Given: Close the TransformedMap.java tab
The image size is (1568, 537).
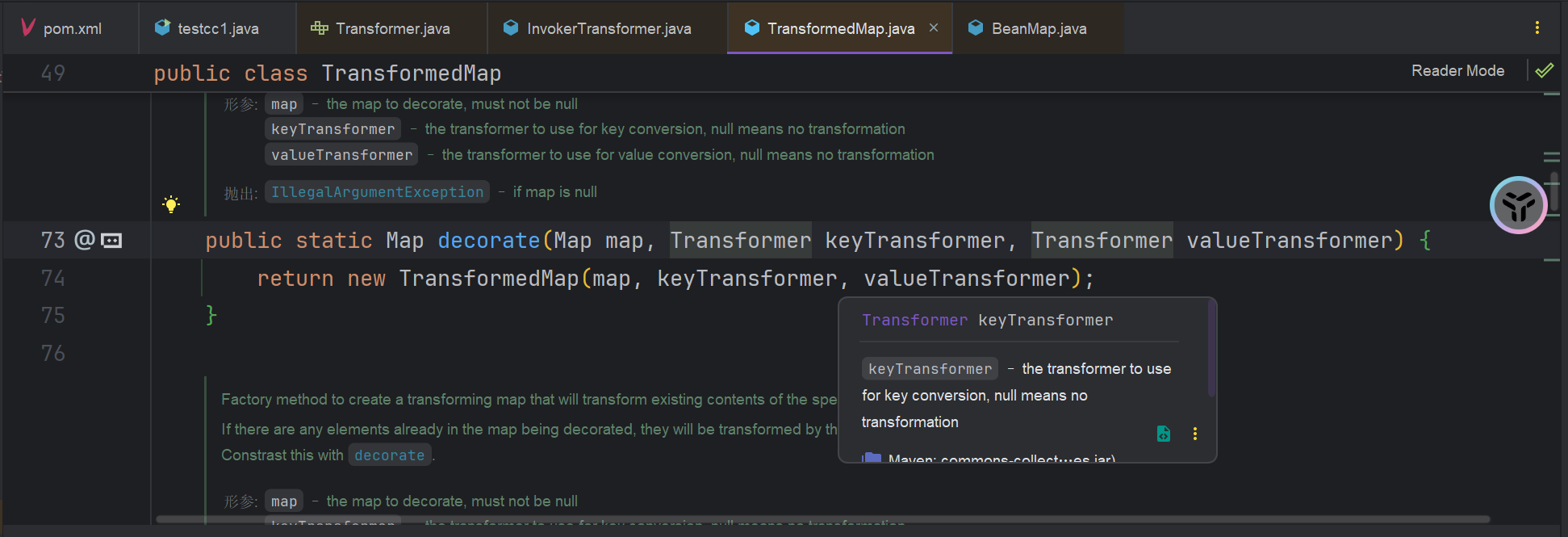Looking at the screenshot, I should tap(934, 27).
